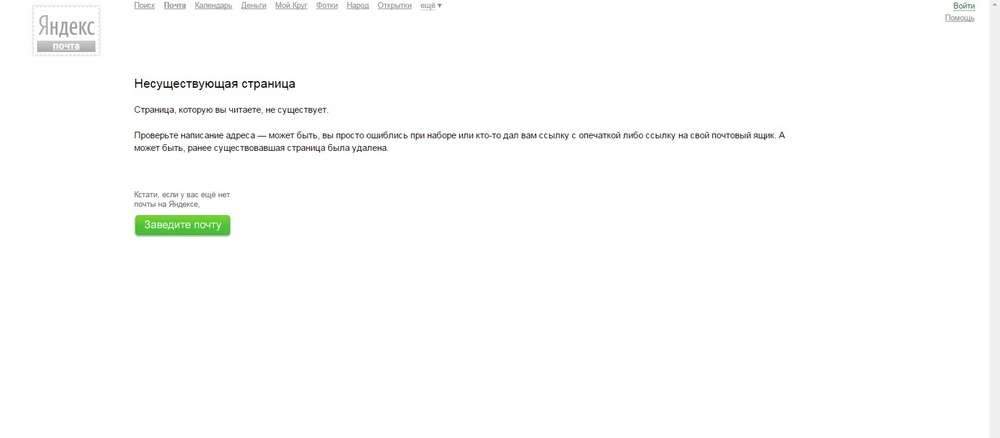This screenshot has height=438, width=1000.
Task: Go to Почта in the top navigation
Action: 175,5
